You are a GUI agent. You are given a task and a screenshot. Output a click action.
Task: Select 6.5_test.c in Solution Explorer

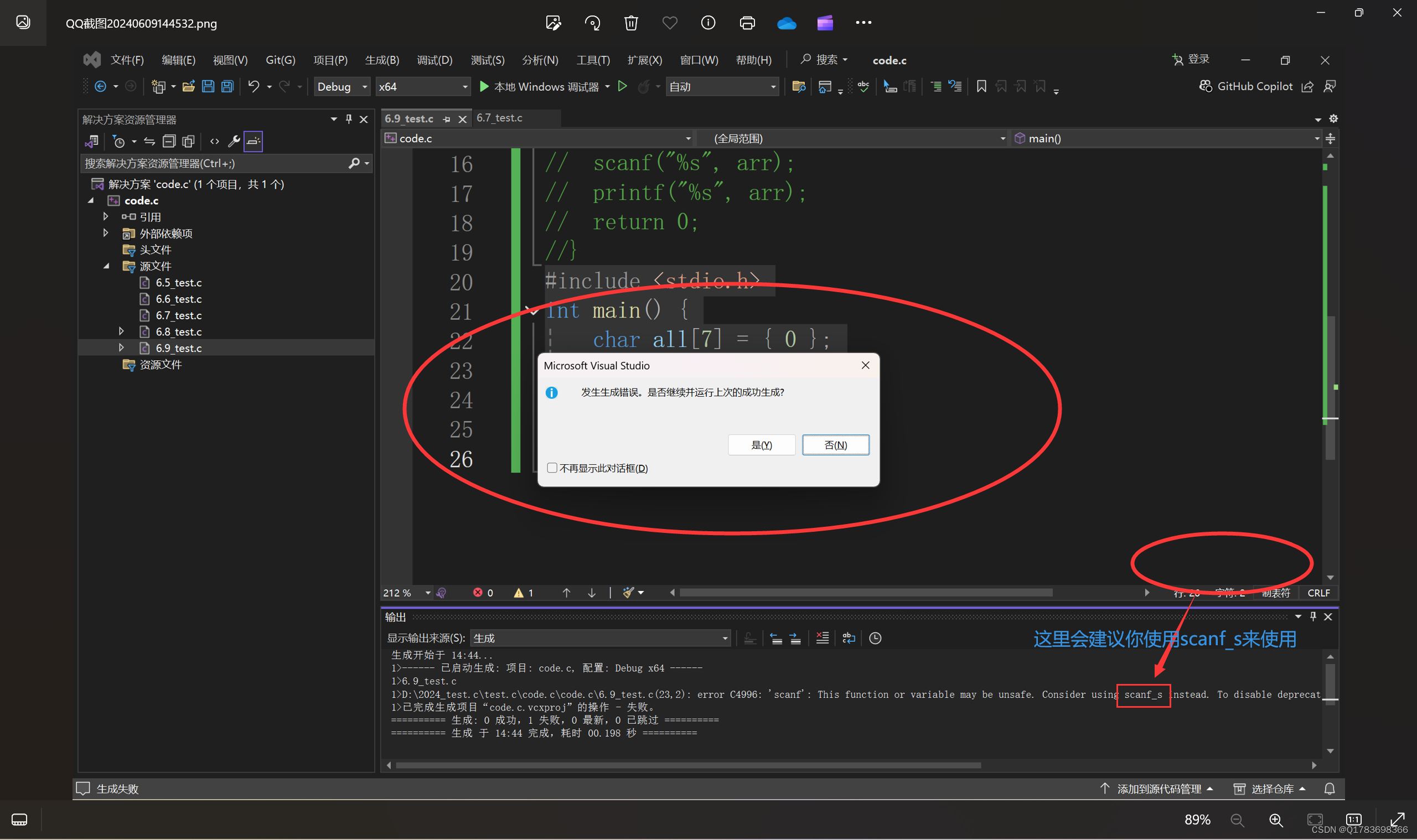[178, 282]
